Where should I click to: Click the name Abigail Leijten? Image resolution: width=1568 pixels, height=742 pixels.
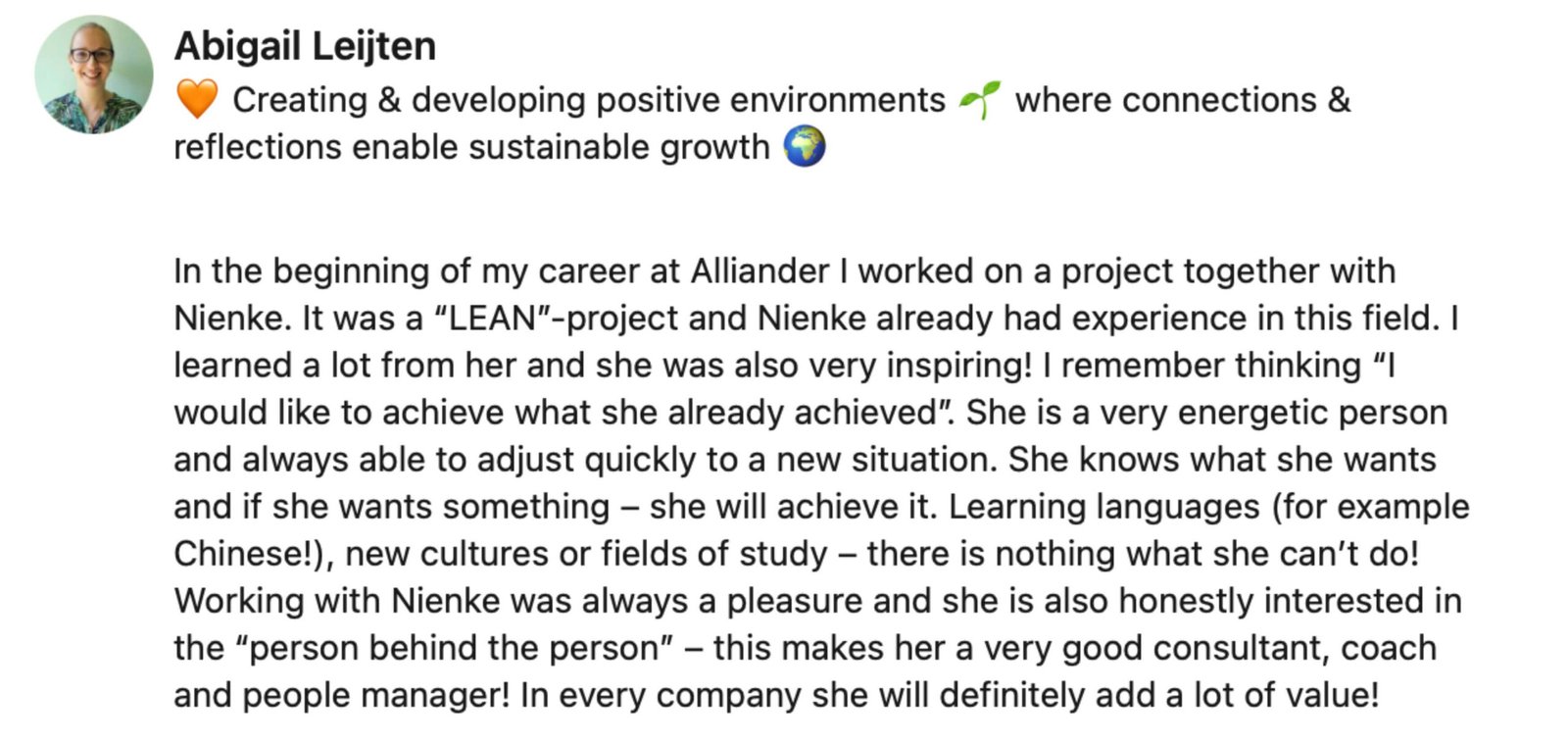point(305,46)
